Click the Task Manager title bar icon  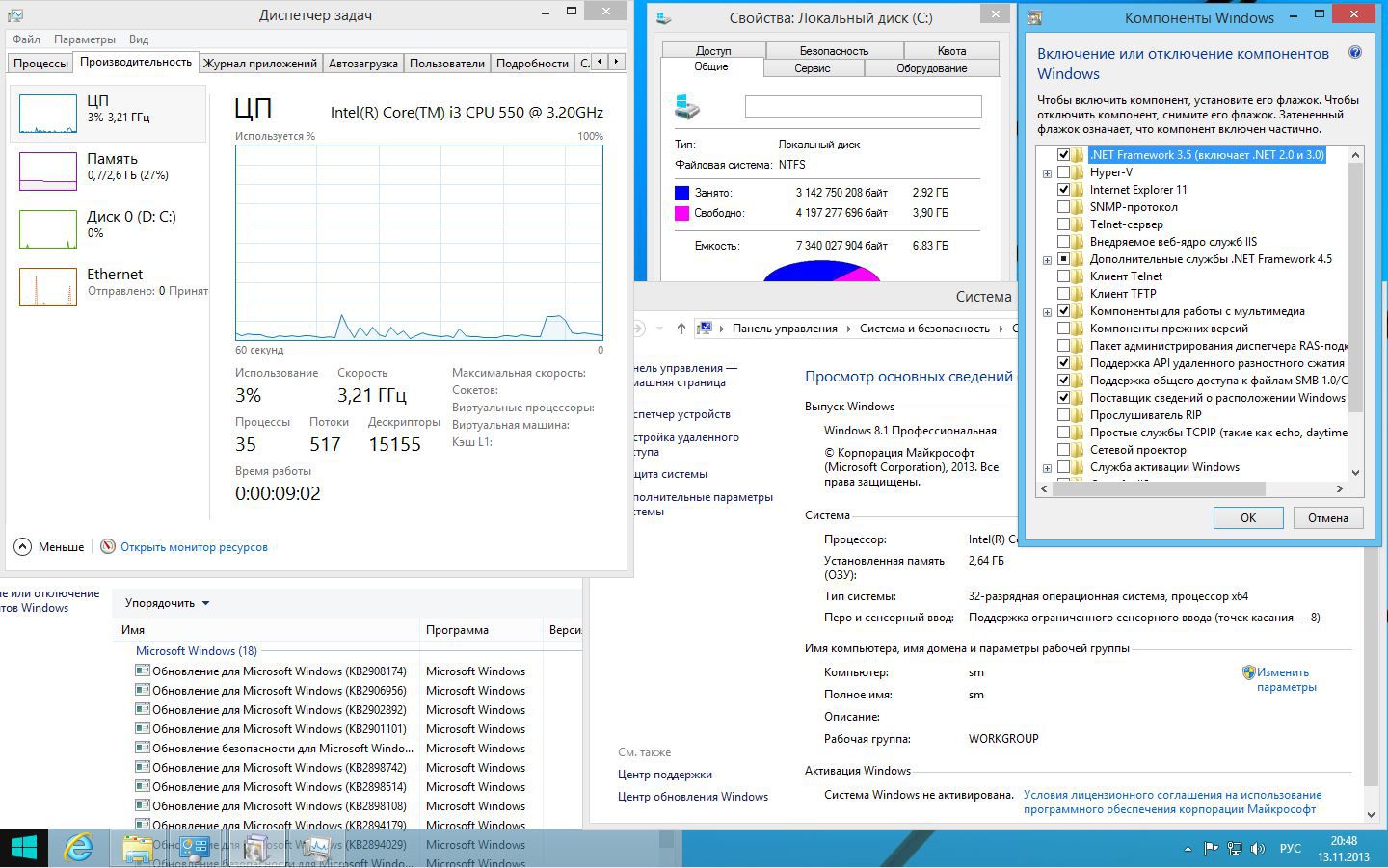point(15,15)
